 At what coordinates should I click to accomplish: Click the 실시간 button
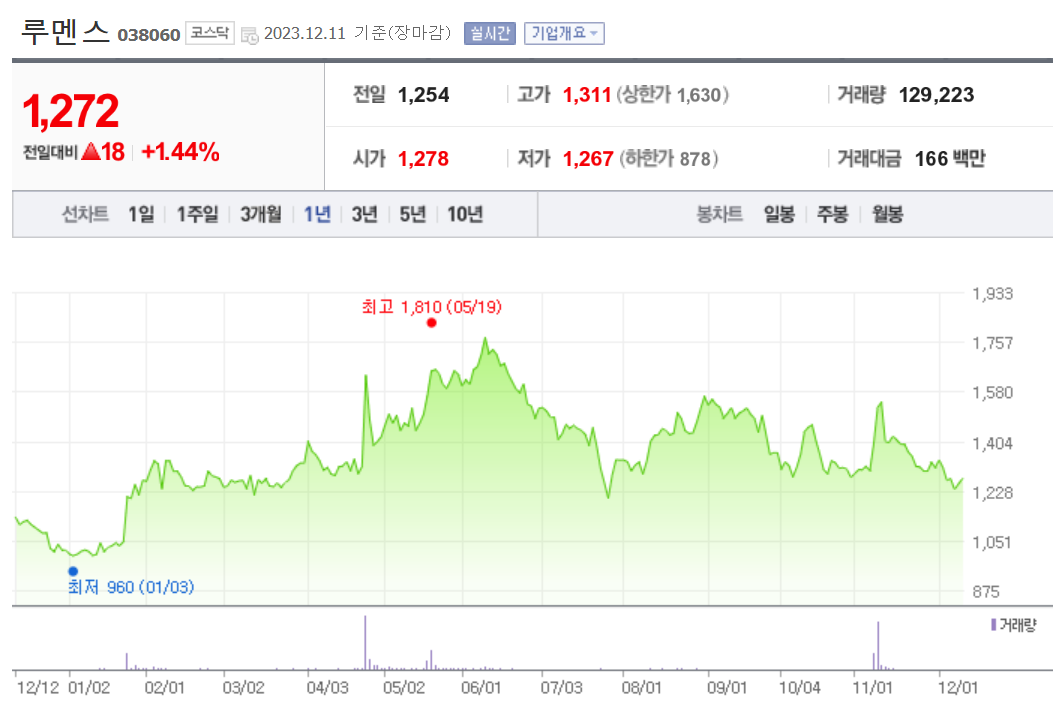pos(490,33)
